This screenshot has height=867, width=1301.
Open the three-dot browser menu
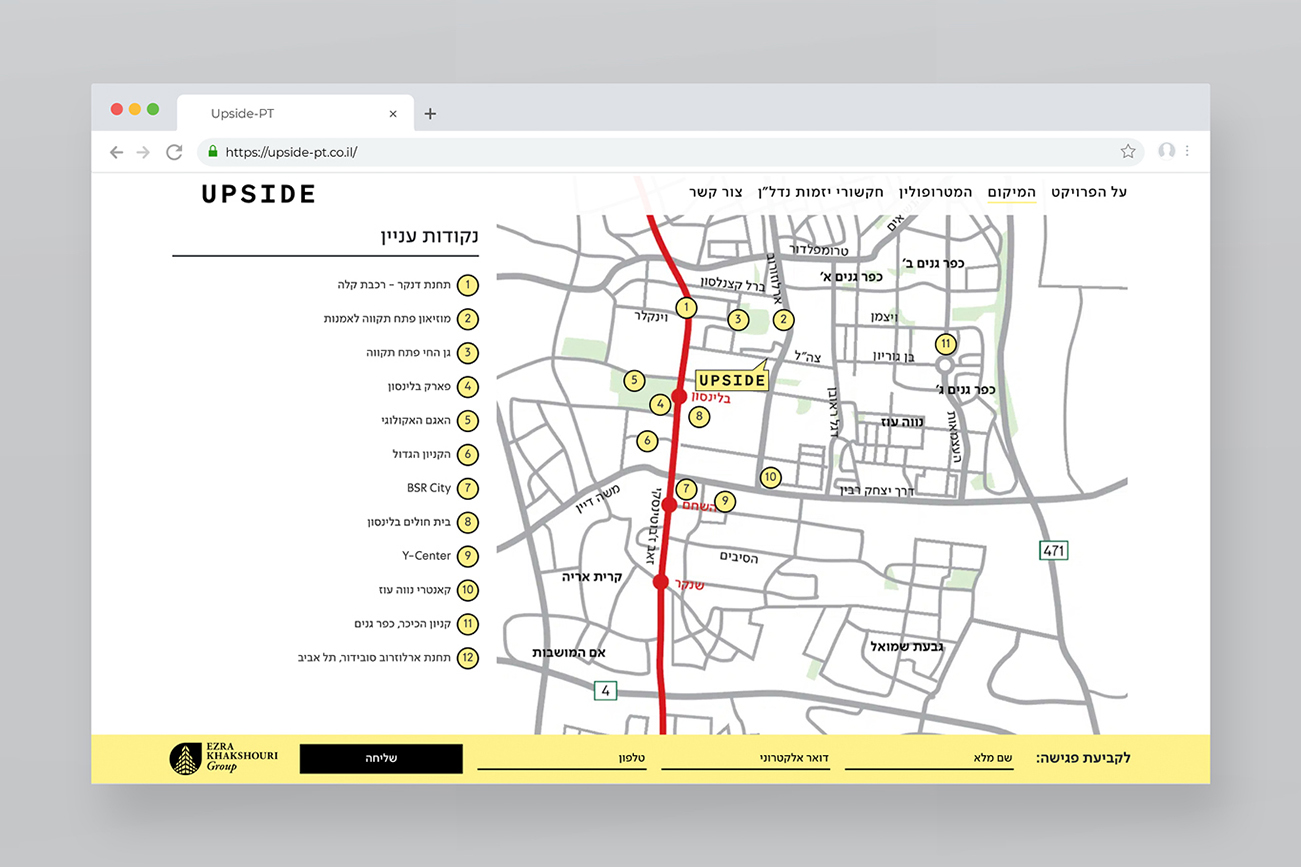(1187, 151)
